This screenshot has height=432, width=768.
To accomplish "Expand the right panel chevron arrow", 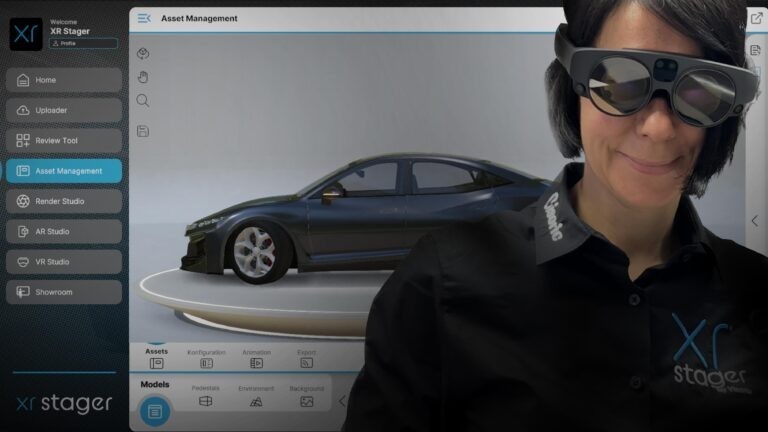I will tap(755, 221).
